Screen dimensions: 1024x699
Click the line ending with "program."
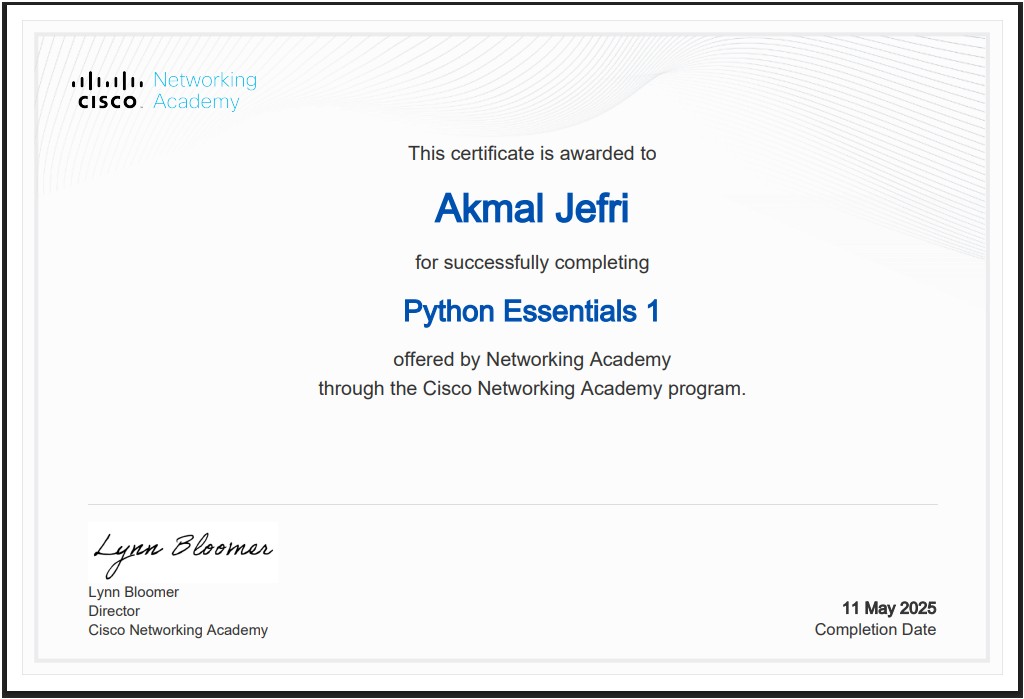pyautogui.click(x=532, y=389)
